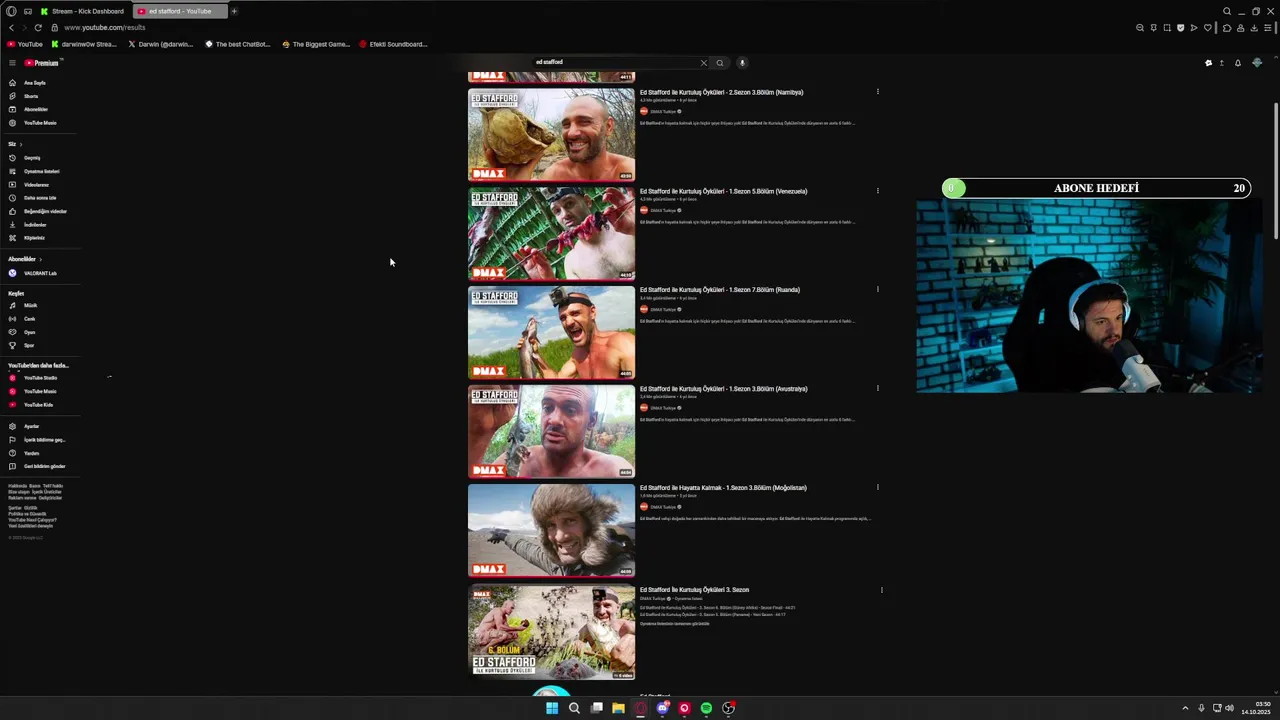The height and width of the screenshot is (720, 1280).
Task: Click Geri bildirim gönder in sidebar
Action: pyautogui.click(x=44, y=466)
